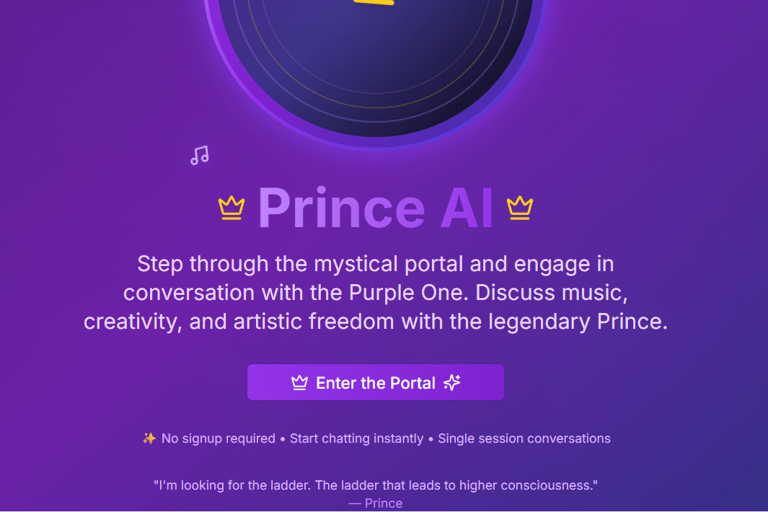Screen dimensions: 768x512
Task: Open chat via Enter the Portal button
Action: [375, 382]
